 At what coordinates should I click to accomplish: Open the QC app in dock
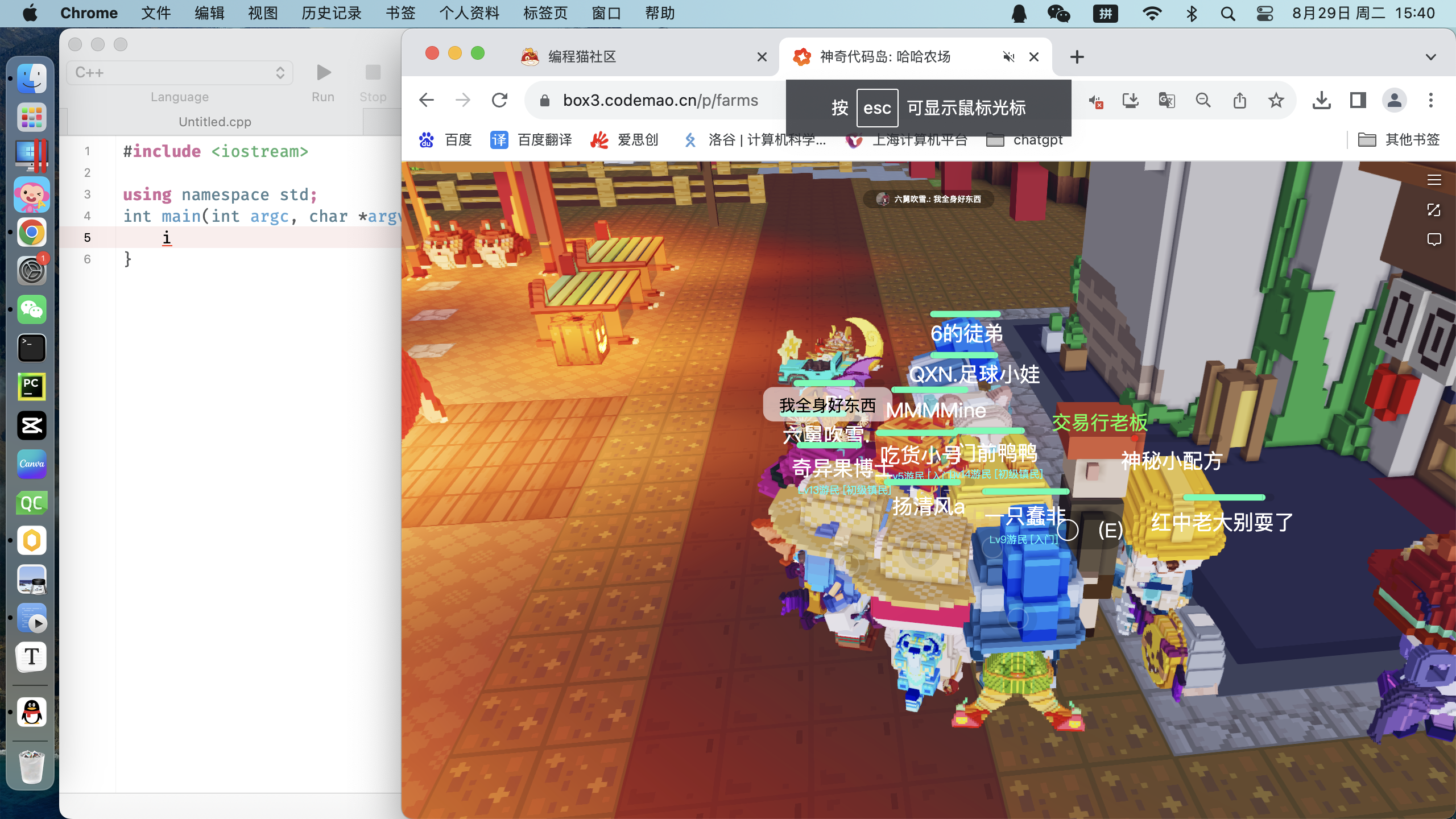[32, 502]
